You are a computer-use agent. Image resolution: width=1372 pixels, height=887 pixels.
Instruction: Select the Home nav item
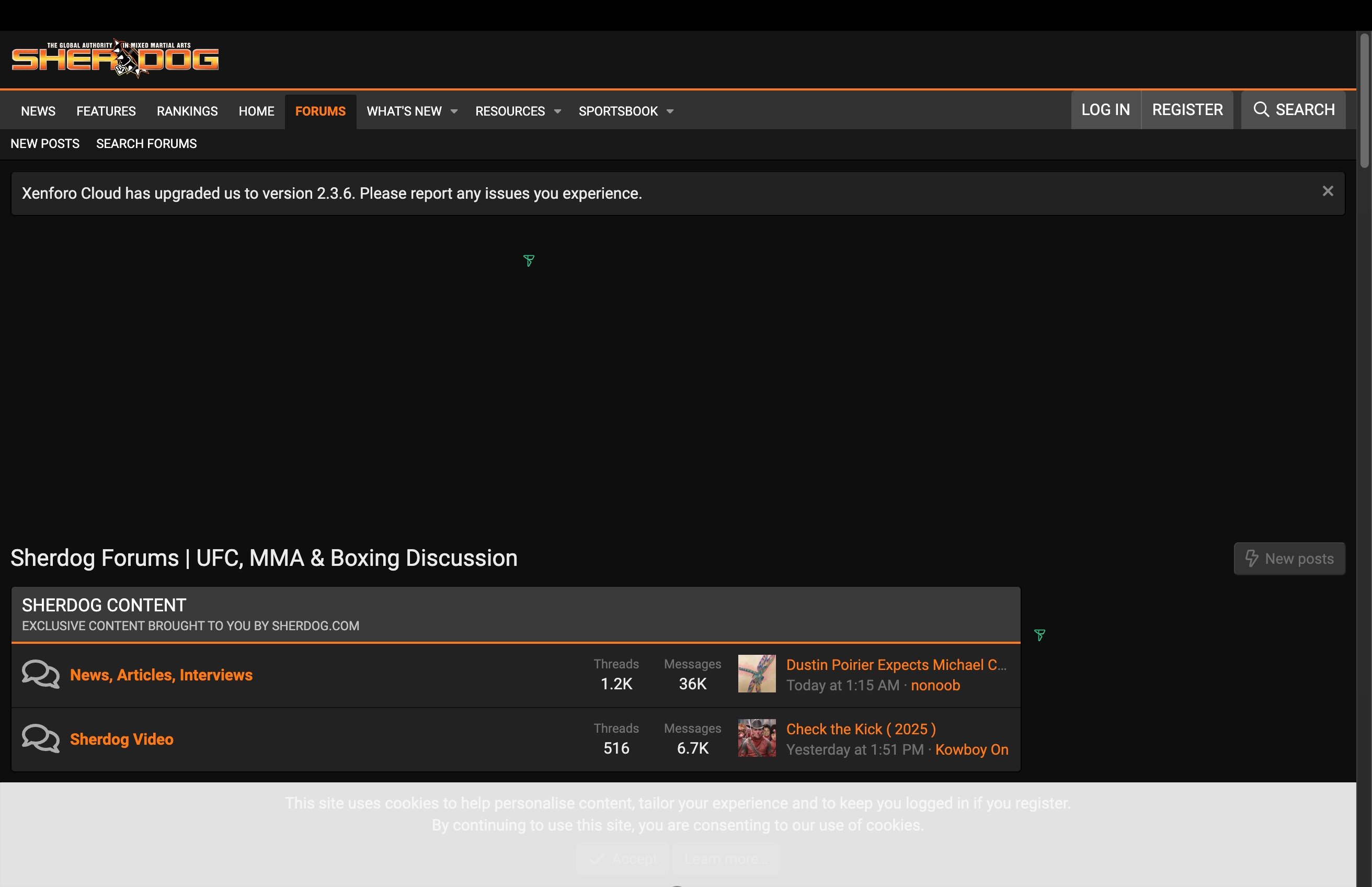(256, 111)
